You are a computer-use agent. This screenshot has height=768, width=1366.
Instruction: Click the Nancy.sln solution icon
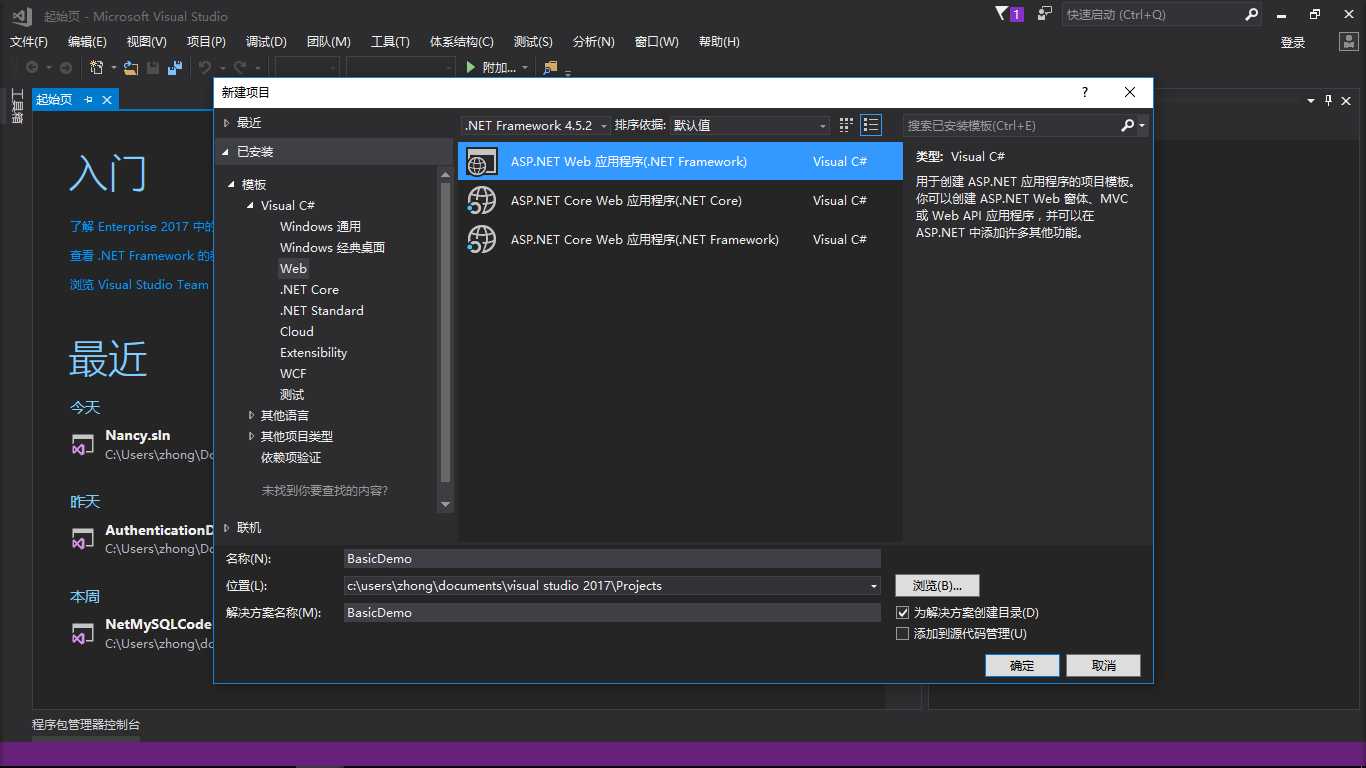tap(83, 445)
